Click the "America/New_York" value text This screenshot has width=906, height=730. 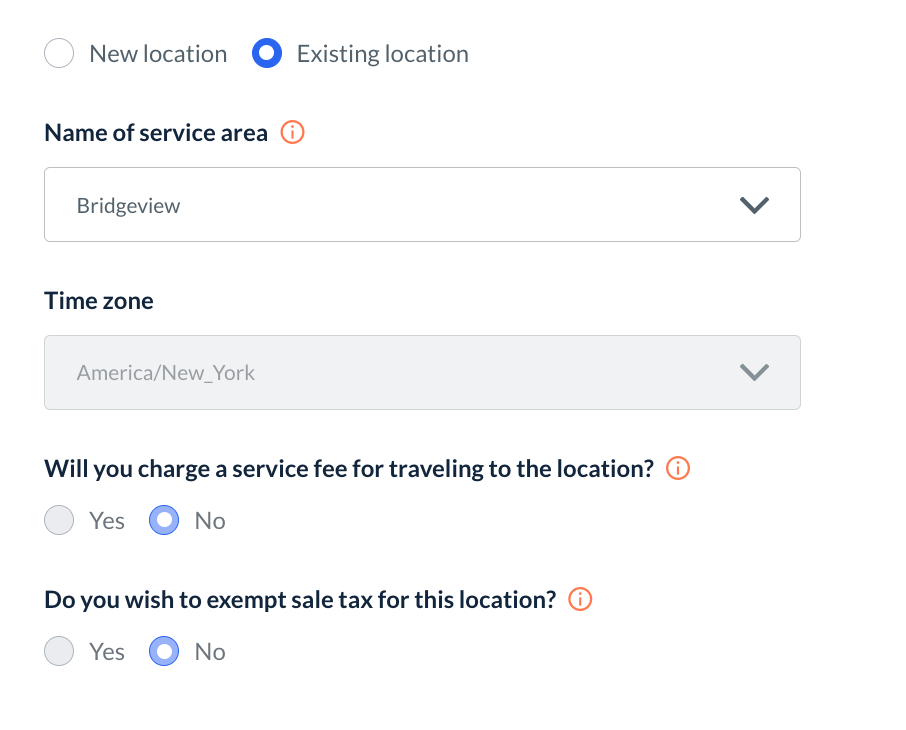[x=166, y=373]
